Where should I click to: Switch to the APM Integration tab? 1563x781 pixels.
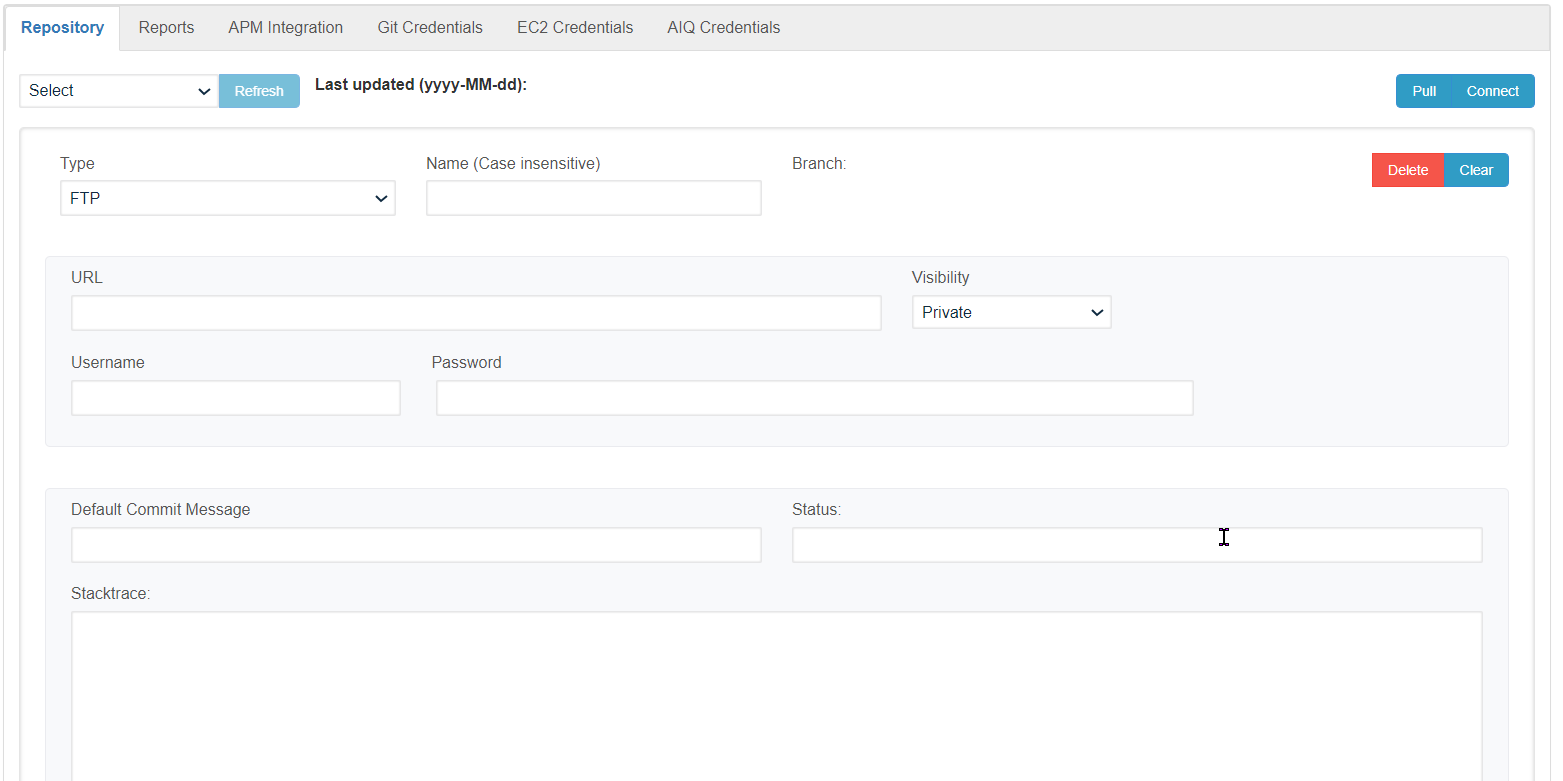click(285, 27)
